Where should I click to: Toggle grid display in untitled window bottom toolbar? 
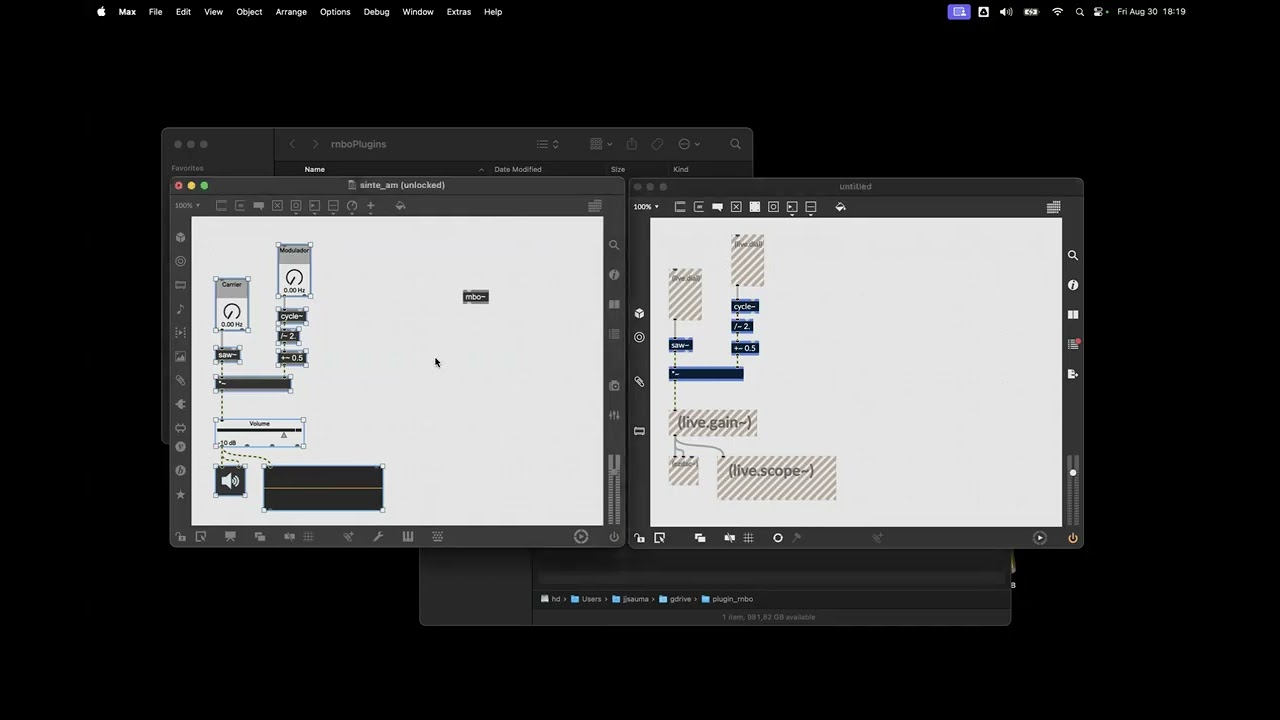point(748,538)
